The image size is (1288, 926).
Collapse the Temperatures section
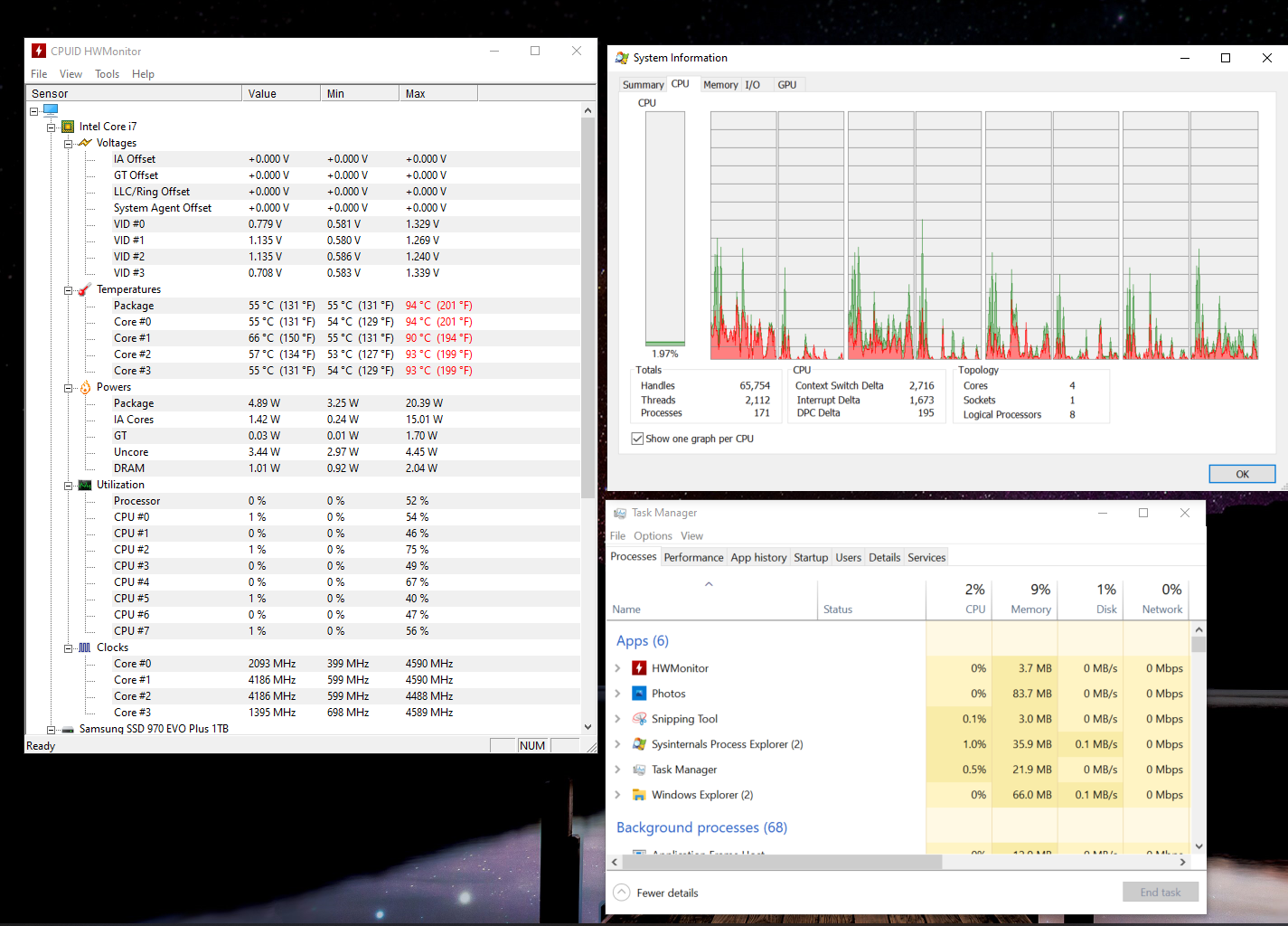(x=68, y=290)
